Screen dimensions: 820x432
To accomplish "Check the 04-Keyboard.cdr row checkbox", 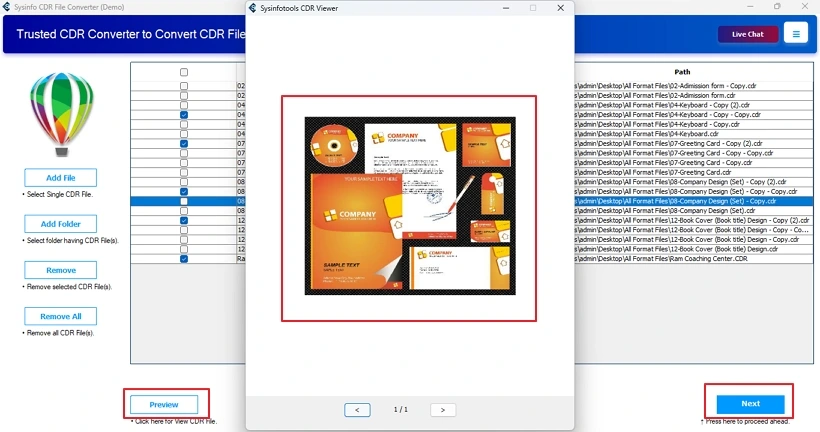I will 184,134.
